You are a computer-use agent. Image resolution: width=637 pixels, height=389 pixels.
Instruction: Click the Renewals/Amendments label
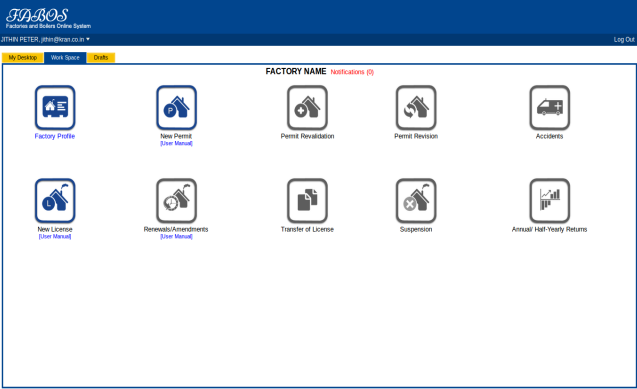click(176, 229)
